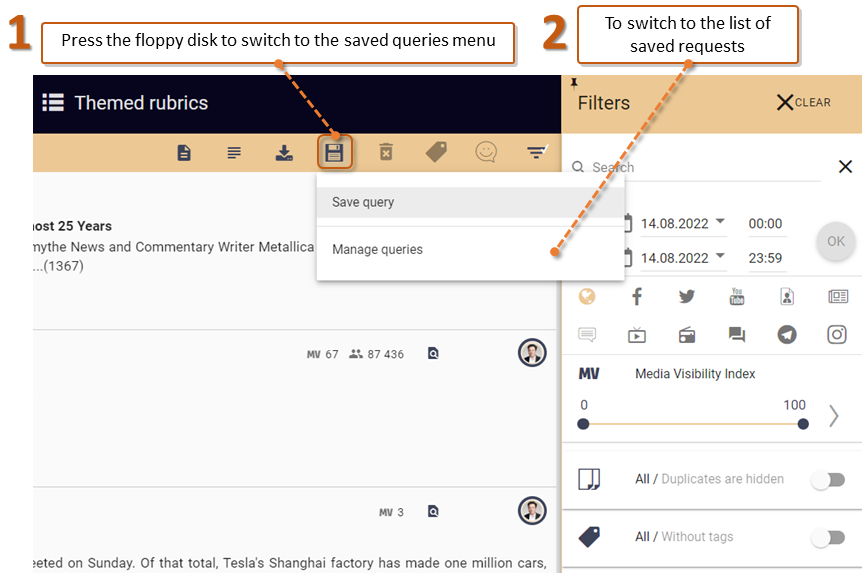Click the avatar beside the MV 67 post
This screenshot has height=573, width=862.
[x=532, y=352]
